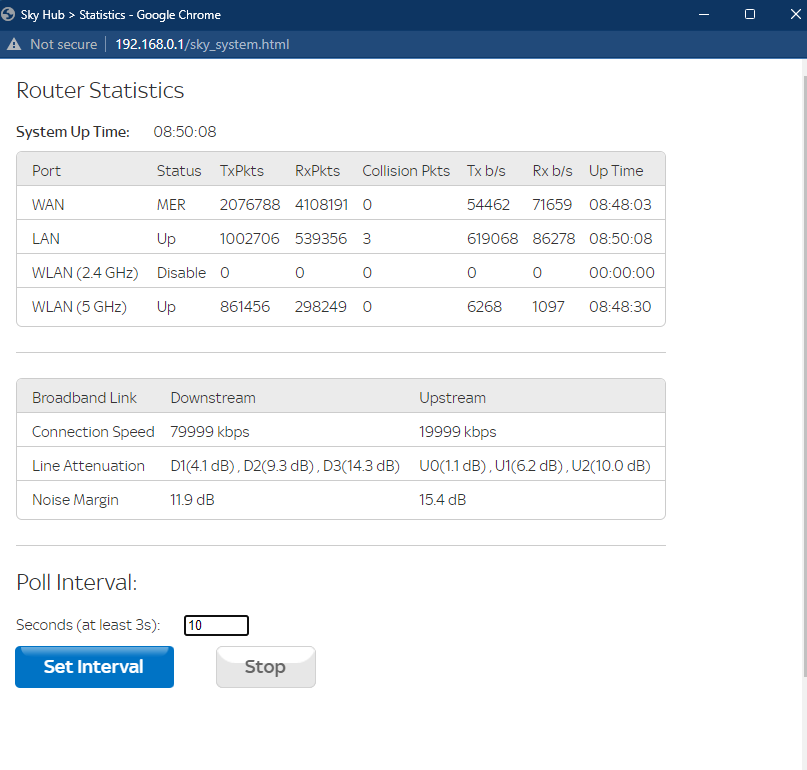
Task: Click the 15.4 dB upstream noise margin
Action: coord(442,500)
